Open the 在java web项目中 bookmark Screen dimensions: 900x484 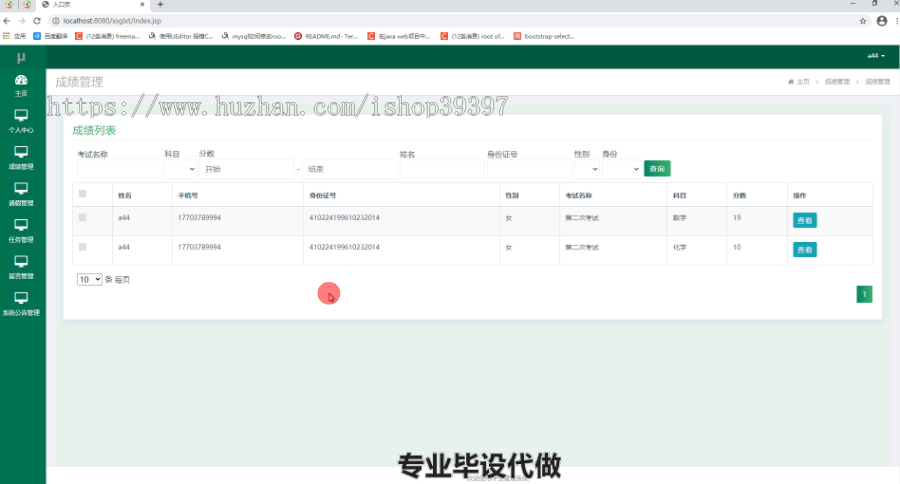click(399, 36)
